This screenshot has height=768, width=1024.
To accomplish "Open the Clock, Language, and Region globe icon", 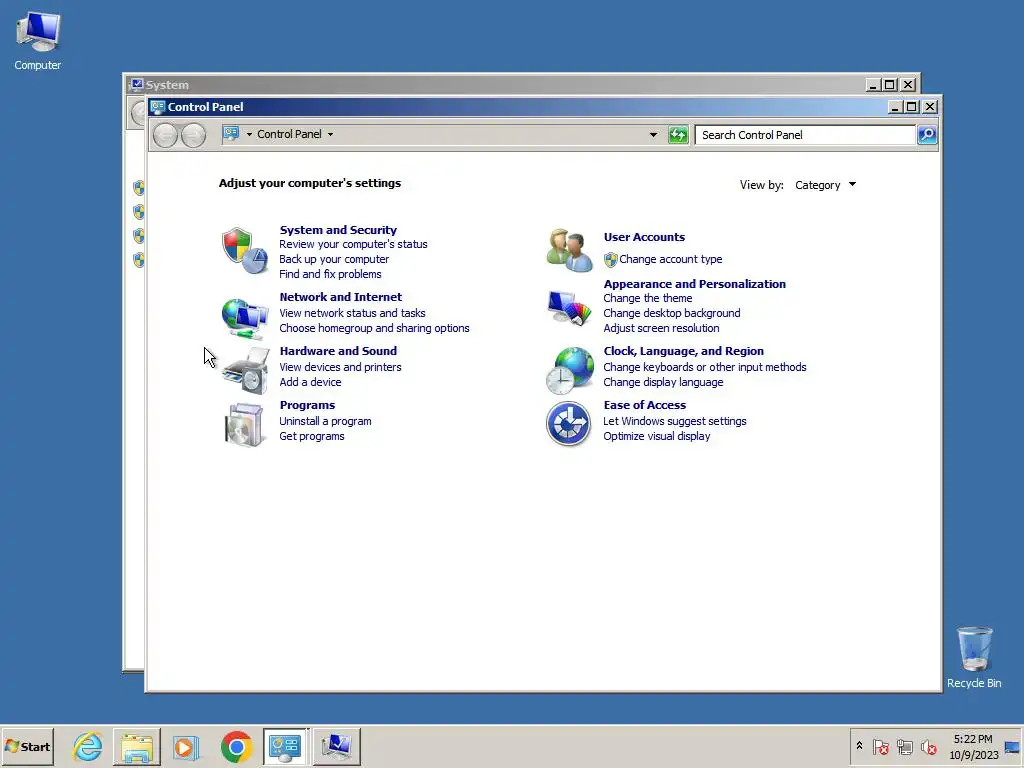I will [569, 371].
